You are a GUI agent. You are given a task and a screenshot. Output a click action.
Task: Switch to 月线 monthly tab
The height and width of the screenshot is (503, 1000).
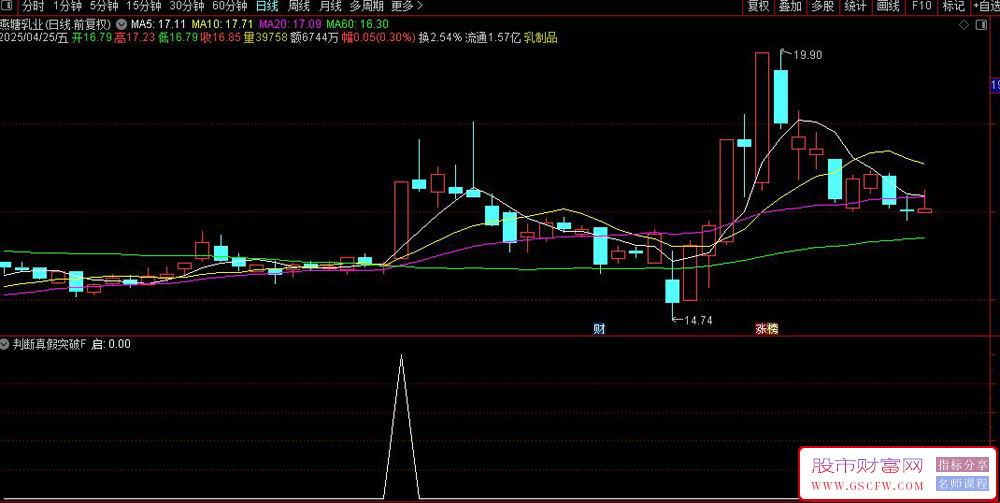330,6
